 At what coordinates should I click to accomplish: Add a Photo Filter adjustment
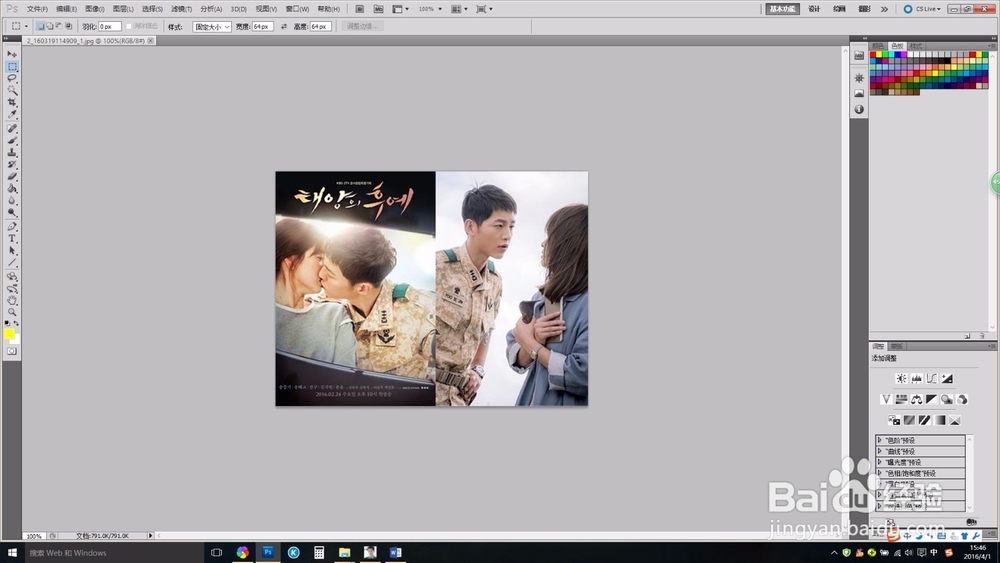pos(947,399)
